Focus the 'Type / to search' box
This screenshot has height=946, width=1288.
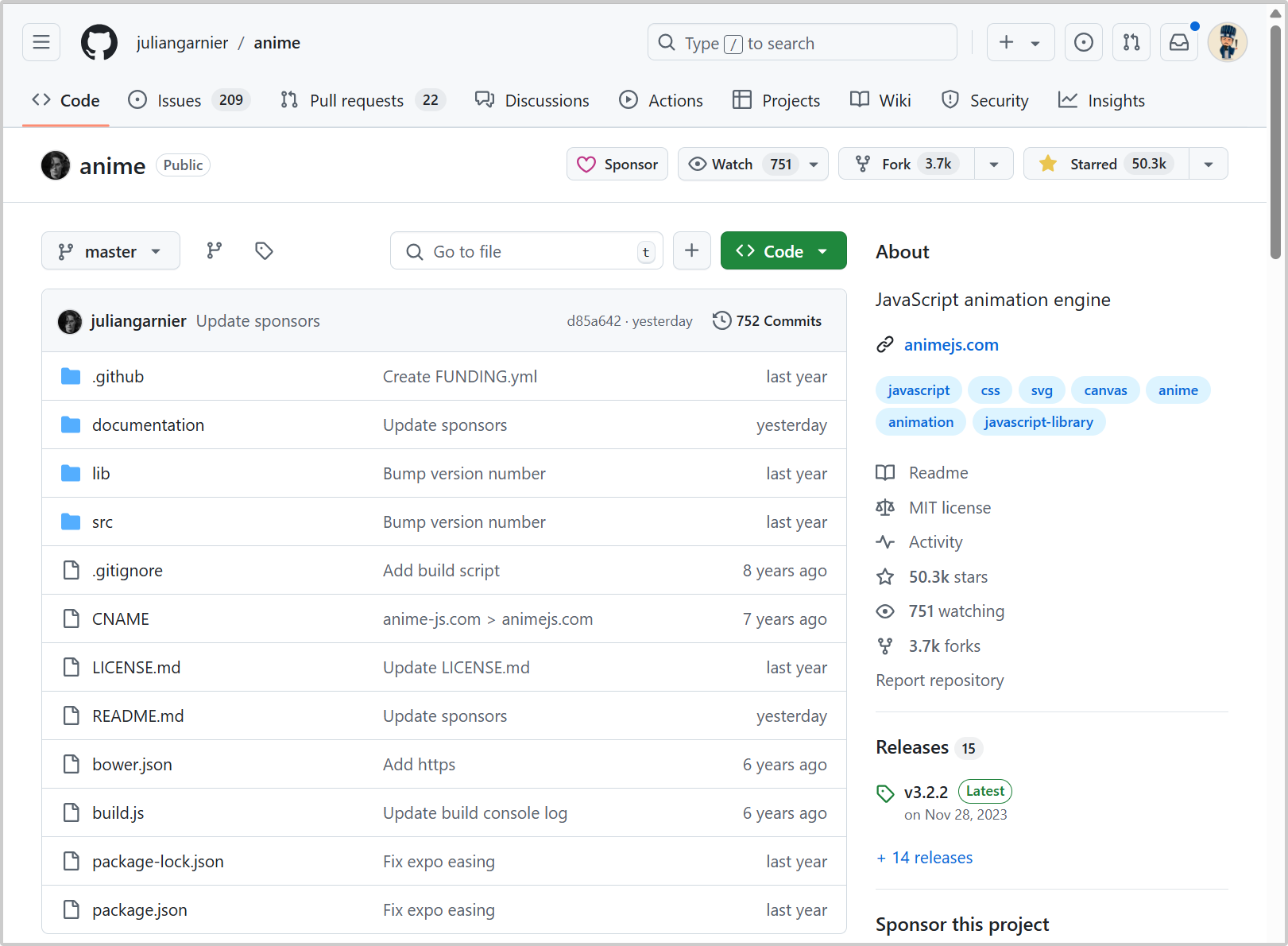tap(802, 42)
